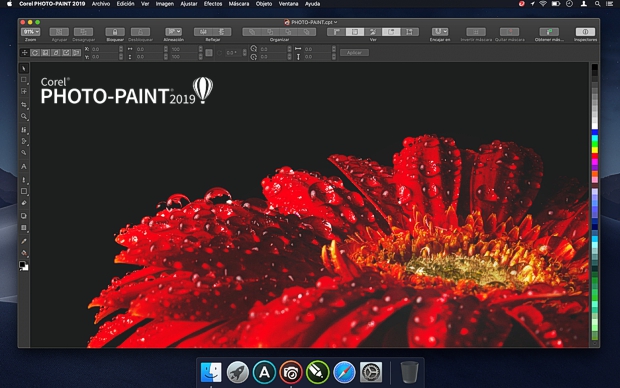
Task: Choose the Red-eye removal tool
Action: point(24,153)
